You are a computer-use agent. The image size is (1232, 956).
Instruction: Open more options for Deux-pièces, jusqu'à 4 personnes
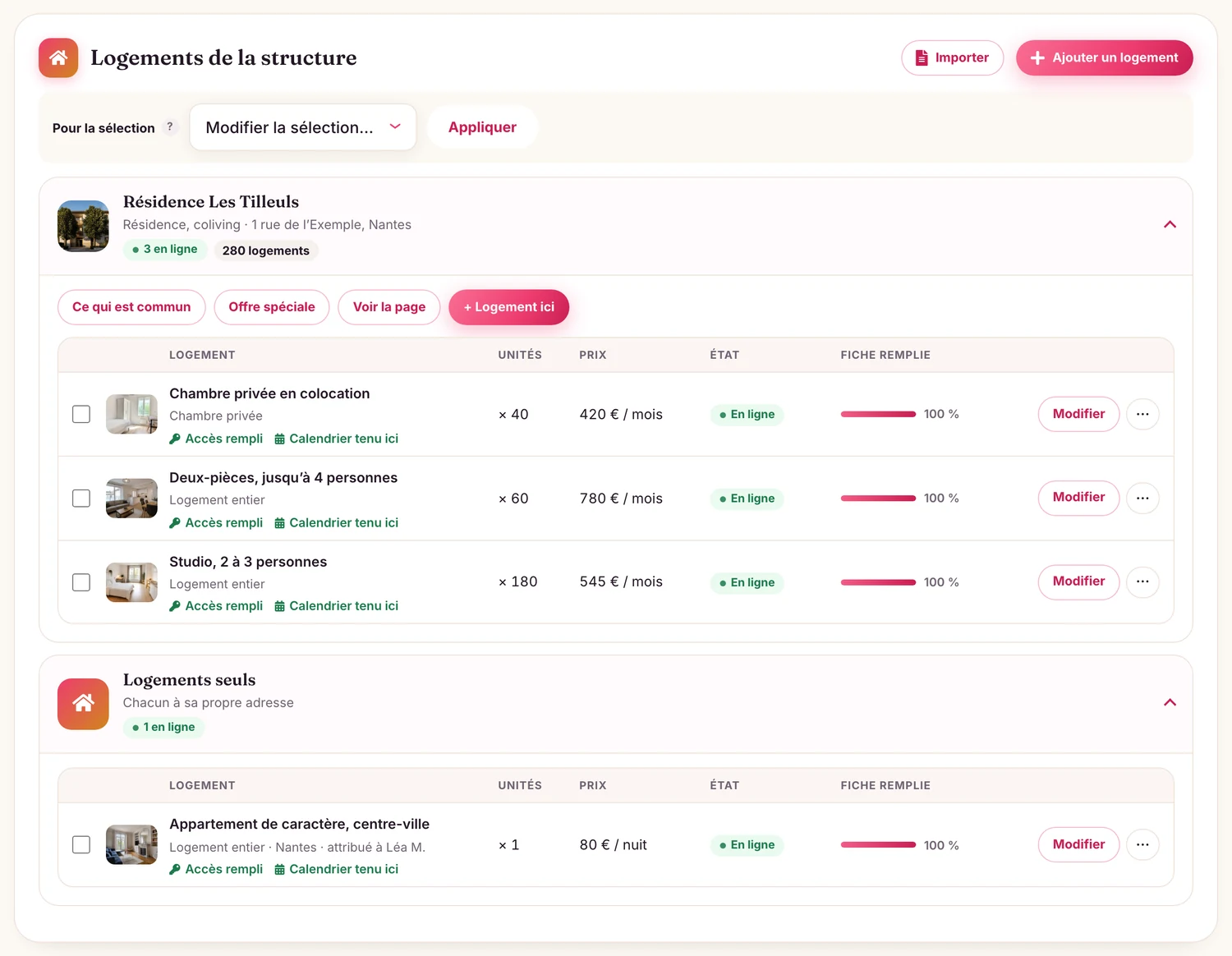[1142, 498]
